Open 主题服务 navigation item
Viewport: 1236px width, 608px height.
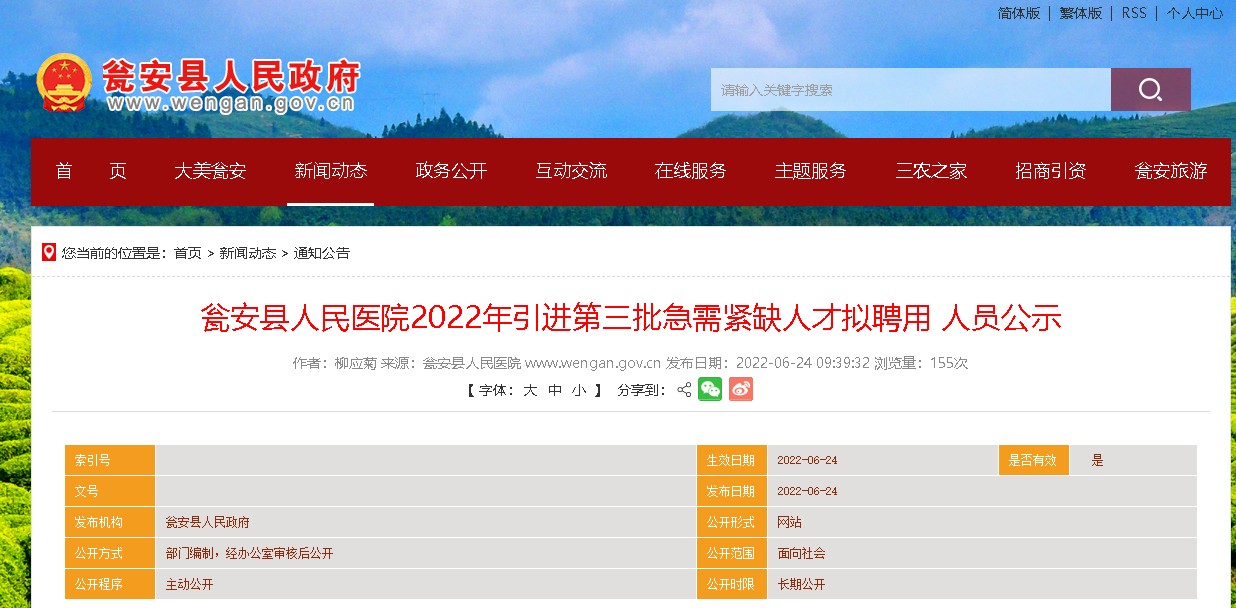point(811,171)
